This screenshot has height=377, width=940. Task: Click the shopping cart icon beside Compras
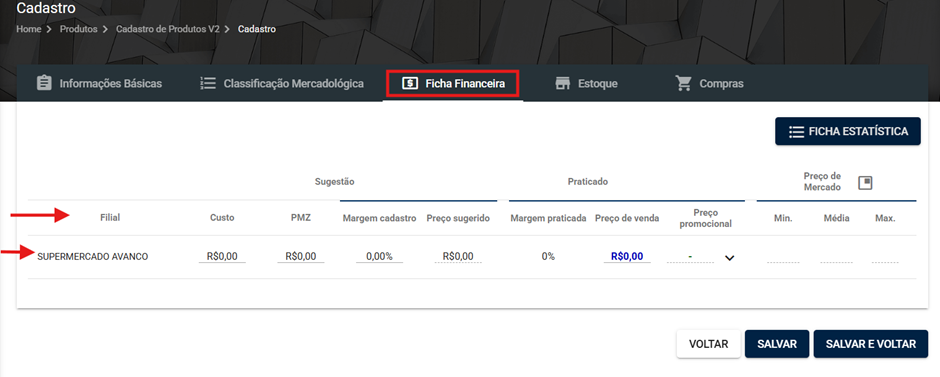pyautogui.click(x=683, y=83)
